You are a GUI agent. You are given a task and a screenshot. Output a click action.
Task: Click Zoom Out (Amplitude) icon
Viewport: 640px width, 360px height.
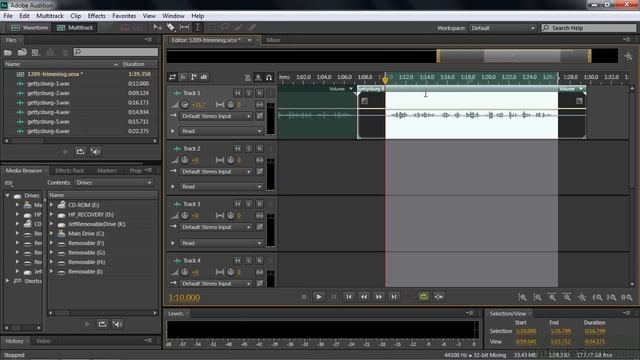pos(537,297)
